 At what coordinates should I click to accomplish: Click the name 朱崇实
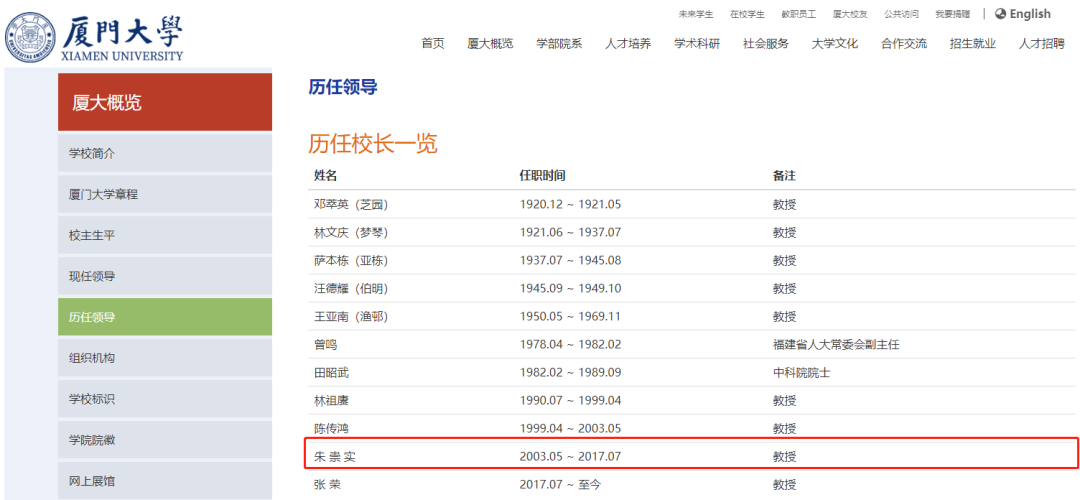click(x=334, y=457)
